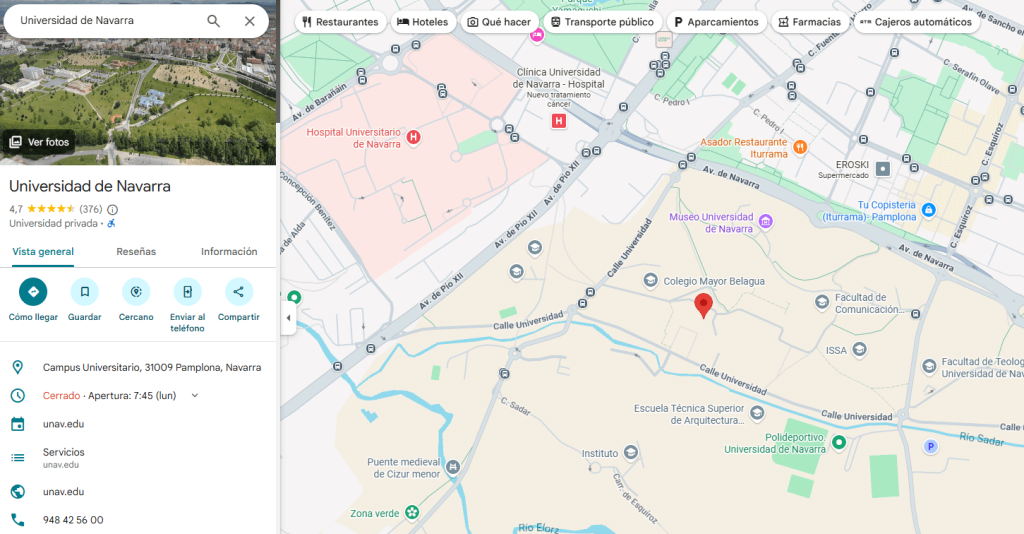Click Museo Universidad de Navarra marker
The width and height of the screenshot is (1024, 534).
click(766, 221)
